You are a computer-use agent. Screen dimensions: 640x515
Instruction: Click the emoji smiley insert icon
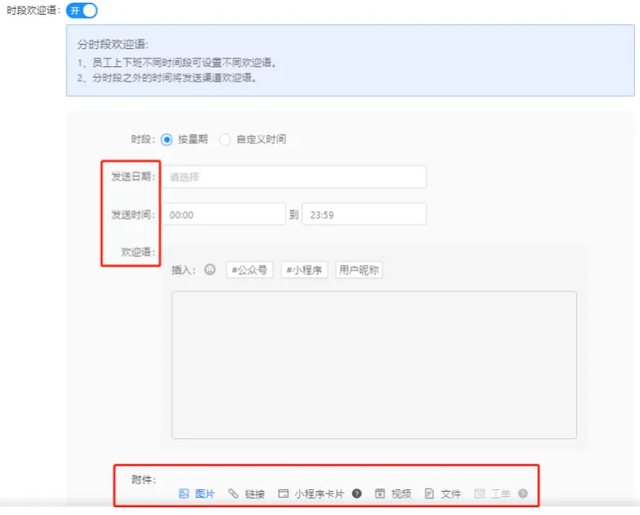[x=210, y=270]
